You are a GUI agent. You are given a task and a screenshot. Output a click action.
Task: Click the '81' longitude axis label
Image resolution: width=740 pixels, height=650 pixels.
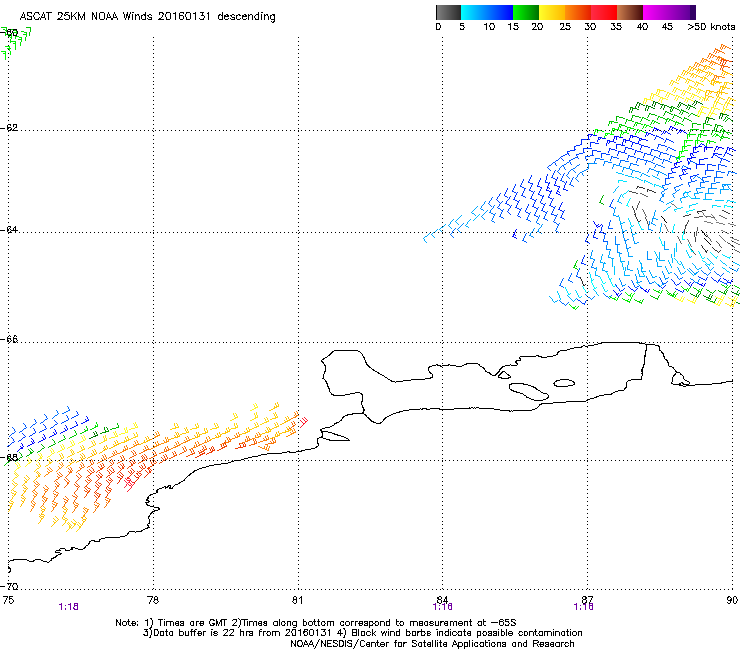click(297, 600)
